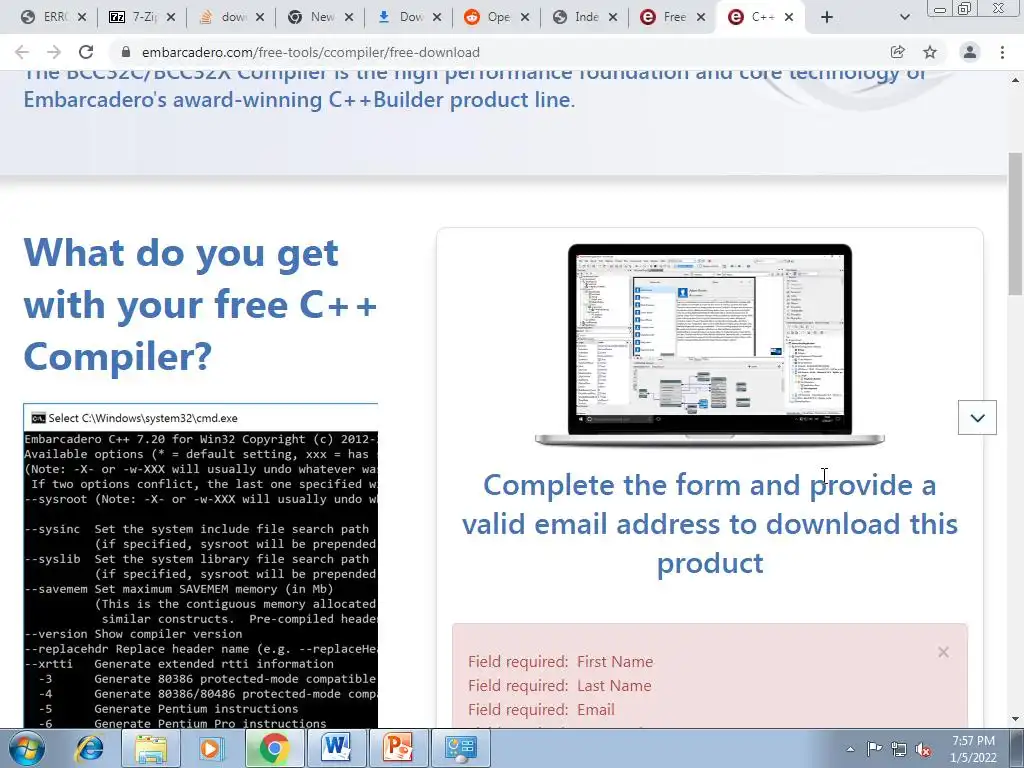Click the down chevron button on page
Viewport: 1024px width, 768px height.
(977, 417)
